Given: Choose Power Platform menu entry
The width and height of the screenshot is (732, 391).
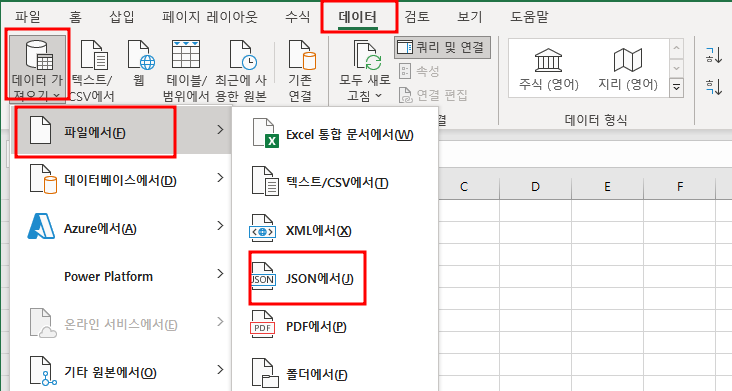Looking at the screenshot, I should coord(121,276).
